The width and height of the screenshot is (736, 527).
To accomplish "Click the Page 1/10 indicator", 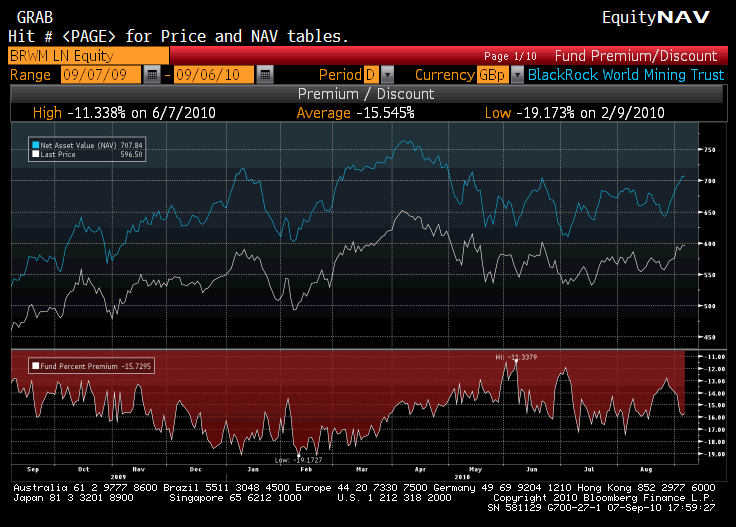I will click(x=510, y=56).
